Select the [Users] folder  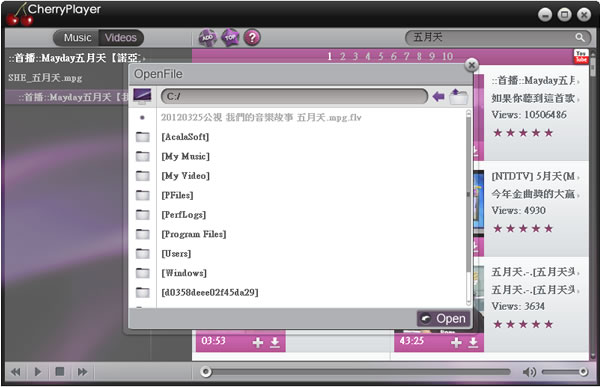point(176,253)
